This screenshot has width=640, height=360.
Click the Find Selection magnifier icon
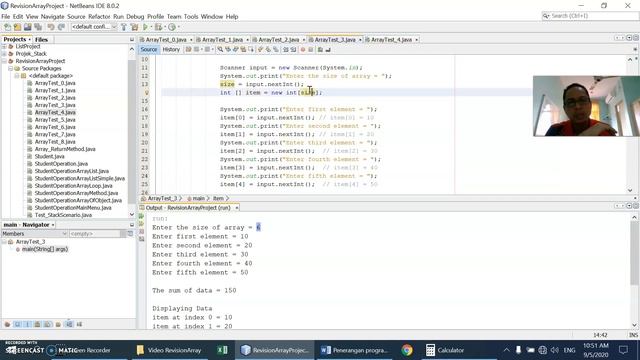220,49
